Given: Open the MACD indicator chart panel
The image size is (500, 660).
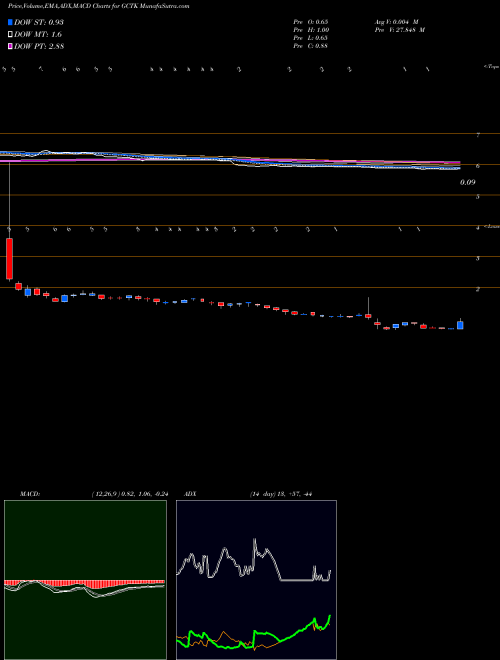Looking at the screenshot, I should (85, 580).
